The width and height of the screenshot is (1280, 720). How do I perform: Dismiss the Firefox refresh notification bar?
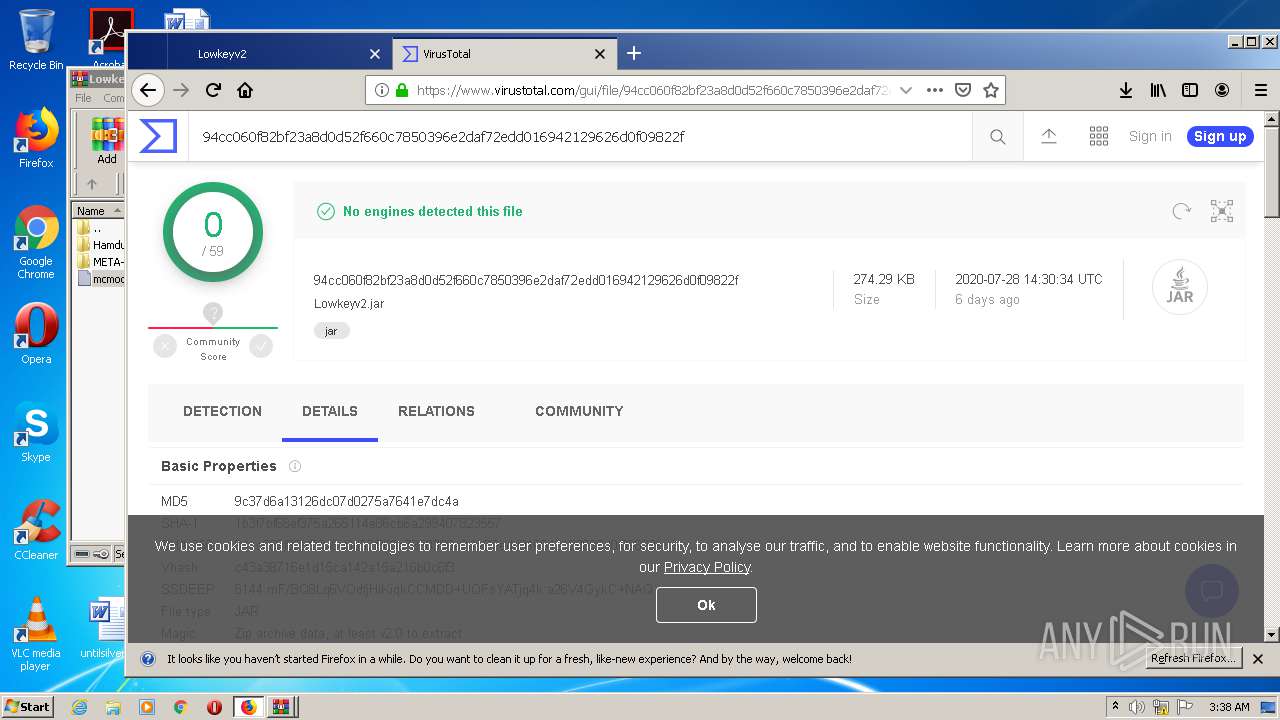[1258, 659]
